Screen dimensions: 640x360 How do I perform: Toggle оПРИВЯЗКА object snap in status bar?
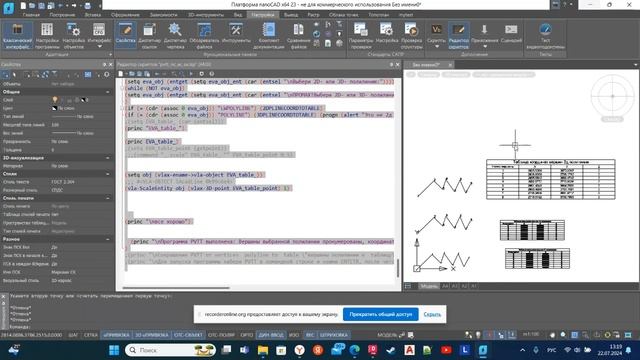[x=116, y=335]
